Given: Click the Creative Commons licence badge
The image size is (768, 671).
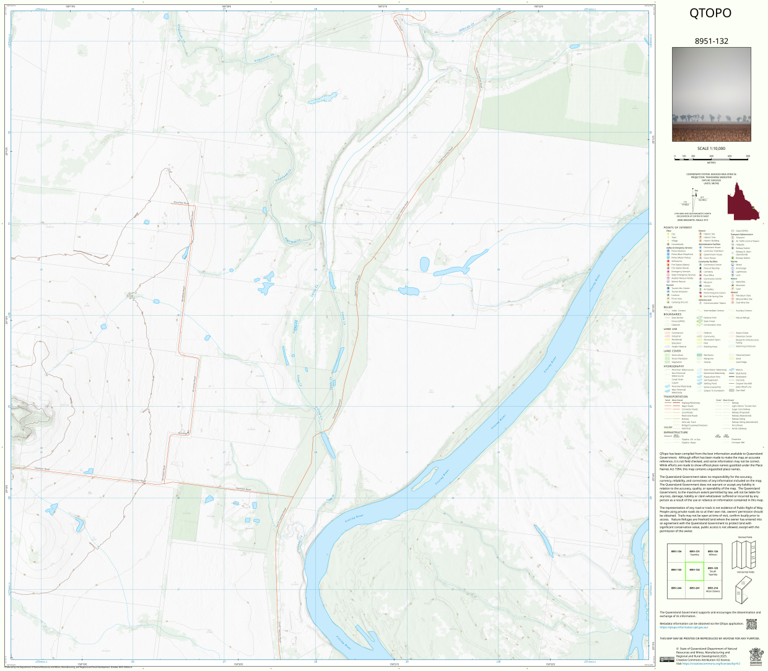Looking at the screenshot, I should click(x=667, y=659).
